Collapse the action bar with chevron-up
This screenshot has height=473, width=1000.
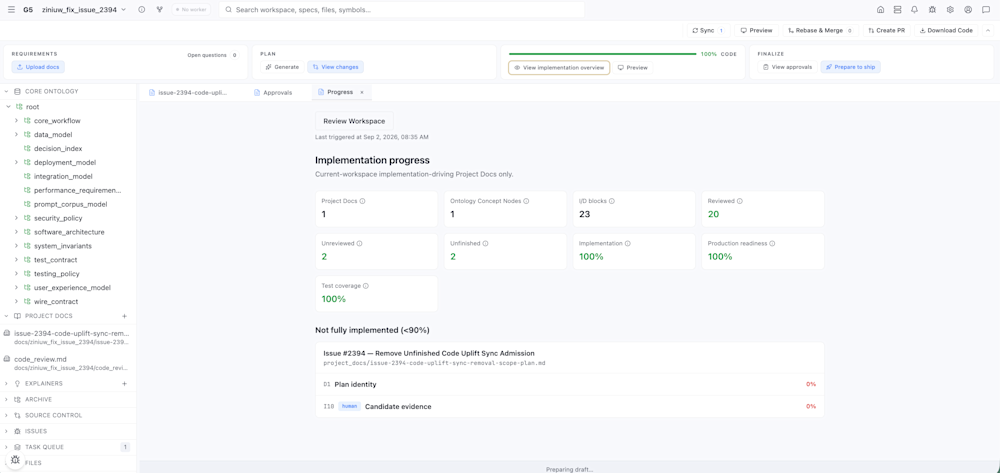coord(987,31)
